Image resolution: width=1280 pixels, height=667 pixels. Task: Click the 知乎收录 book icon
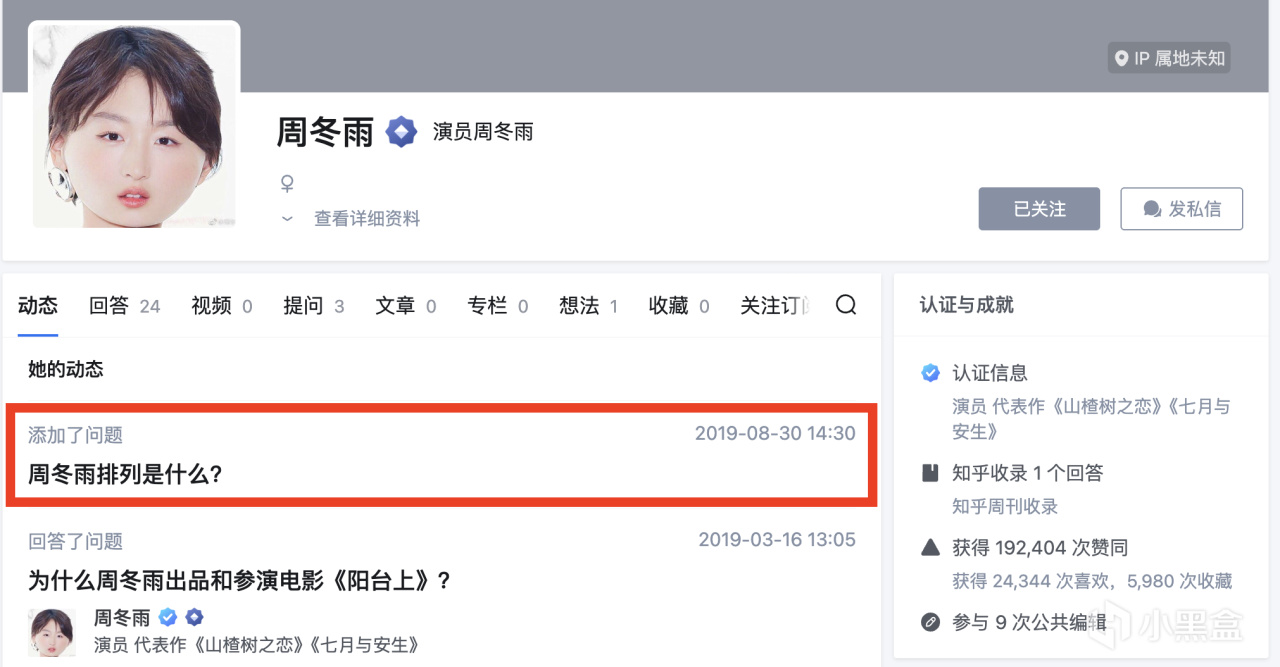[x=930, y=473]
